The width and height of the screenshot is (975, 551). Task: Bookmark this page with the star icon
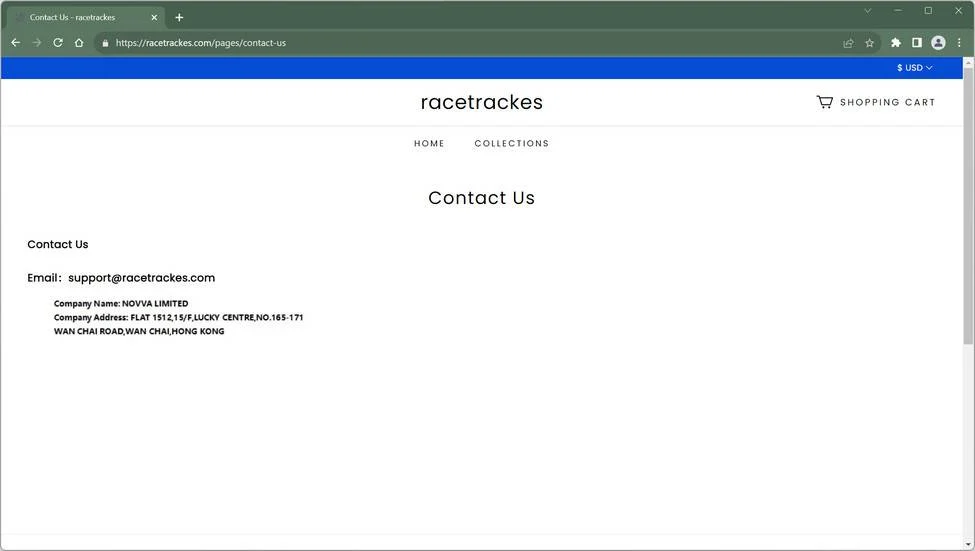coord(869,43)
